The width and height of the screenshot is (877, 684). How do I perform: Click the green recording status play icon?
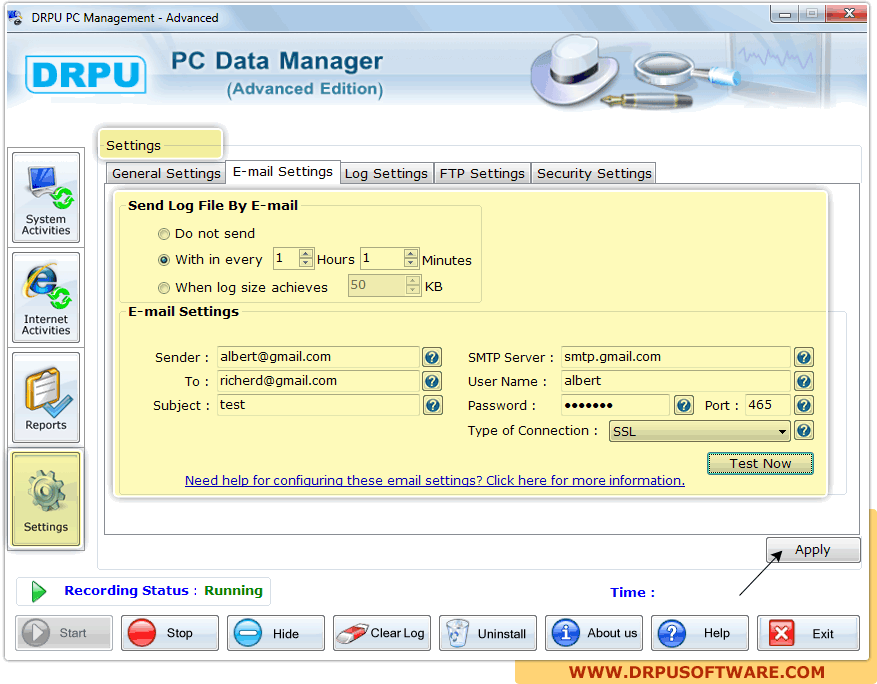(39, 591)
